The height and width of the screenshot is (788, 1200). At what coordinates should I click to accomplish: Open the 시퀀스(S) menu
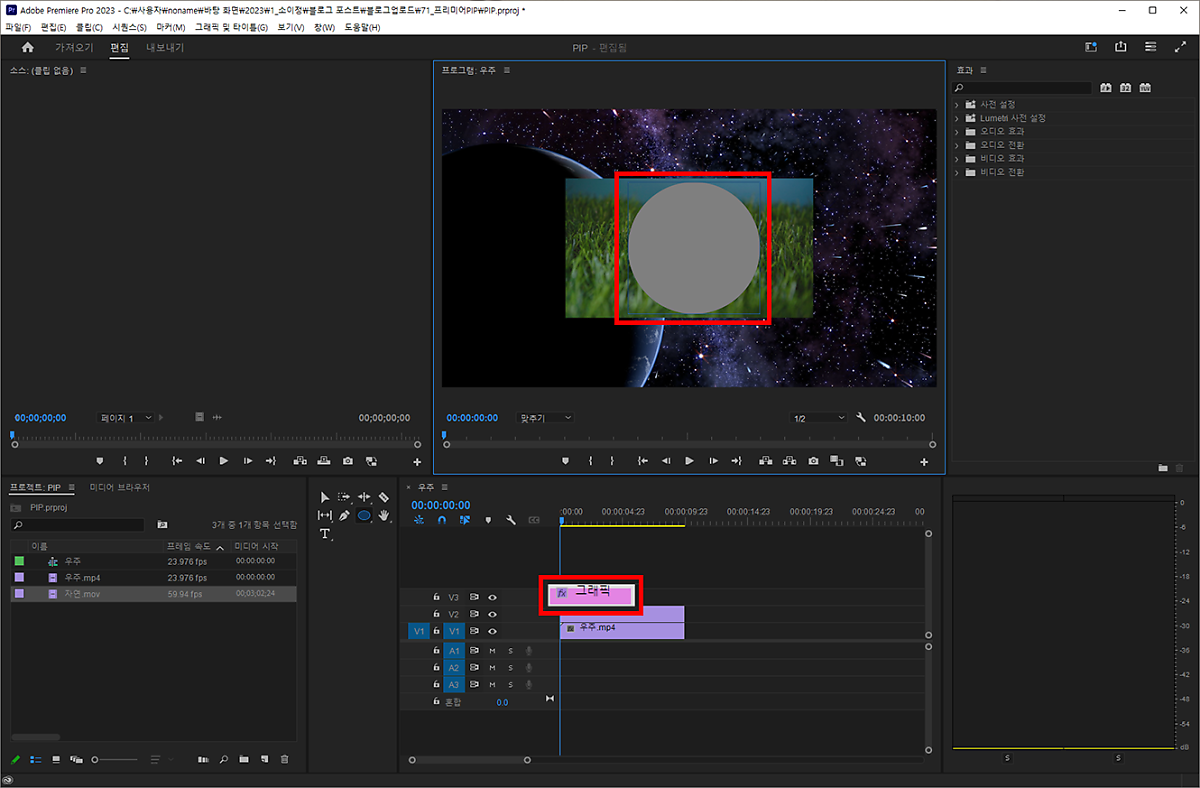129,27
